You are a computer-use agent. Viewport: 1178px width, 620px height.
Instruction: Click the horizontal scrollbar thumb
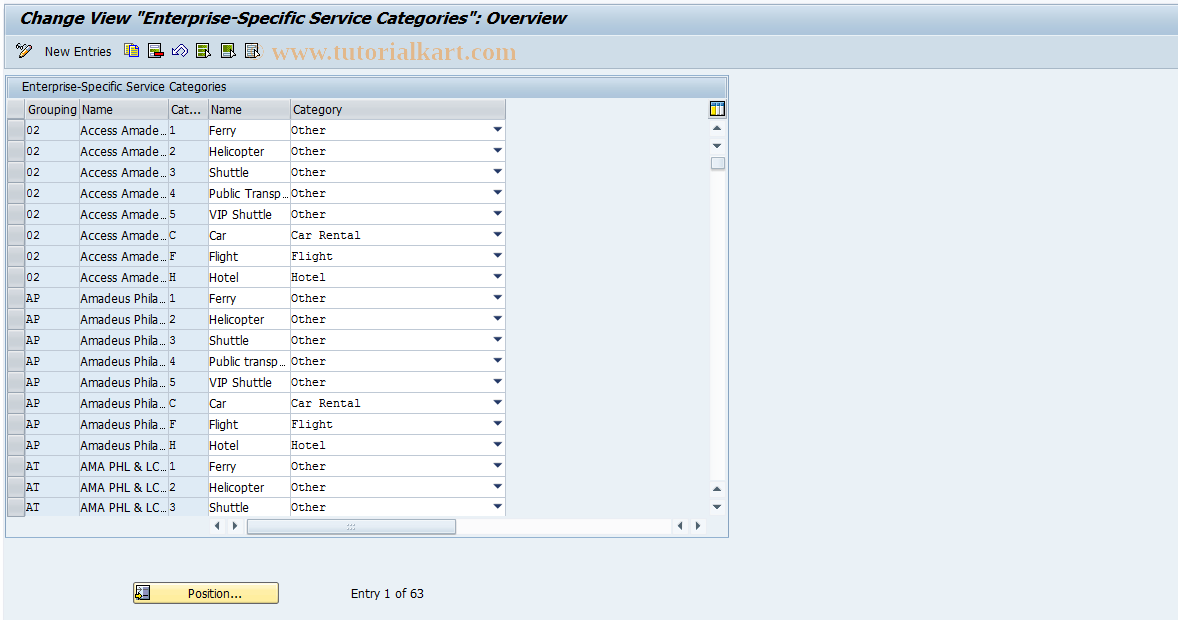pos(351,527)
